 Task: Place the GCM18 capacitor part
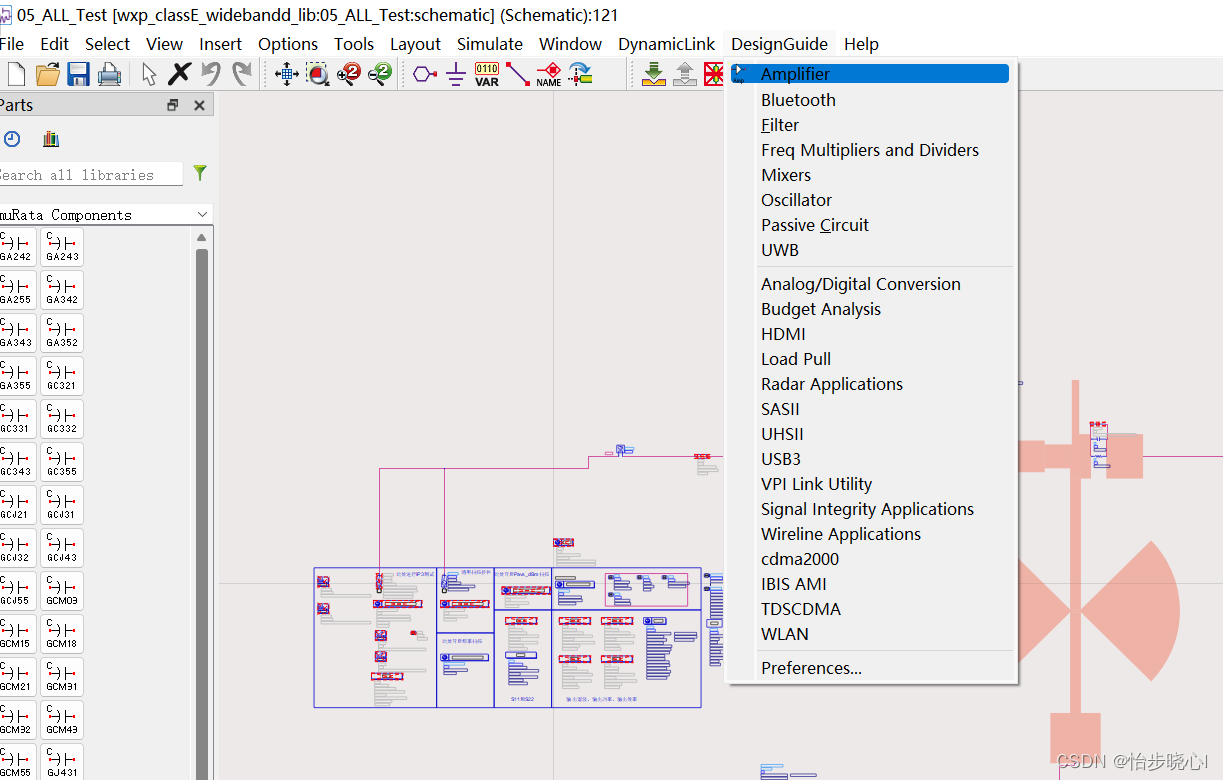(x=62, y=634)
